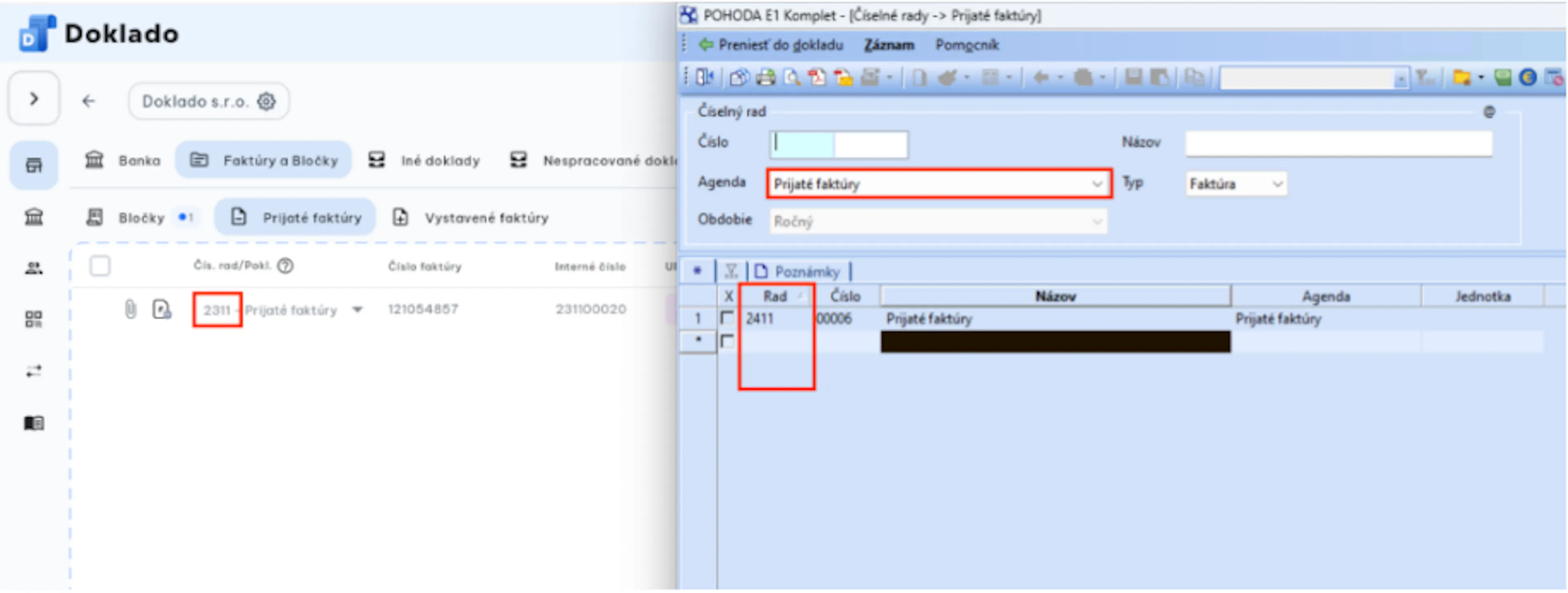The height and width of the screenshot is (593, 1568).
Task: Select invoice number 121054857 in Doklado
Action: click(423, 309)
